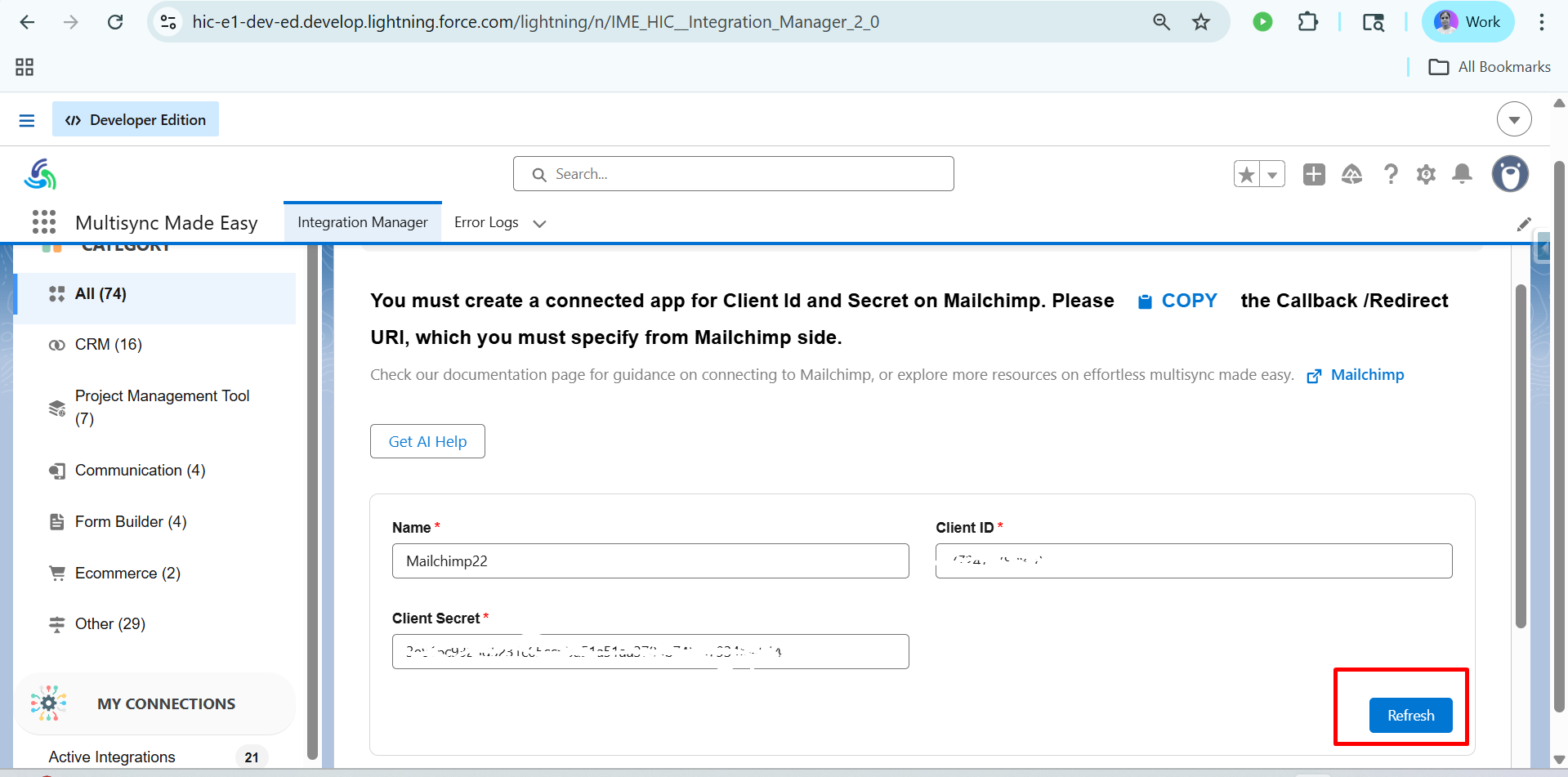Switch to the Integration Manager tab
Viewport: 1568px width, 777px height.
[x=363, y=222]
